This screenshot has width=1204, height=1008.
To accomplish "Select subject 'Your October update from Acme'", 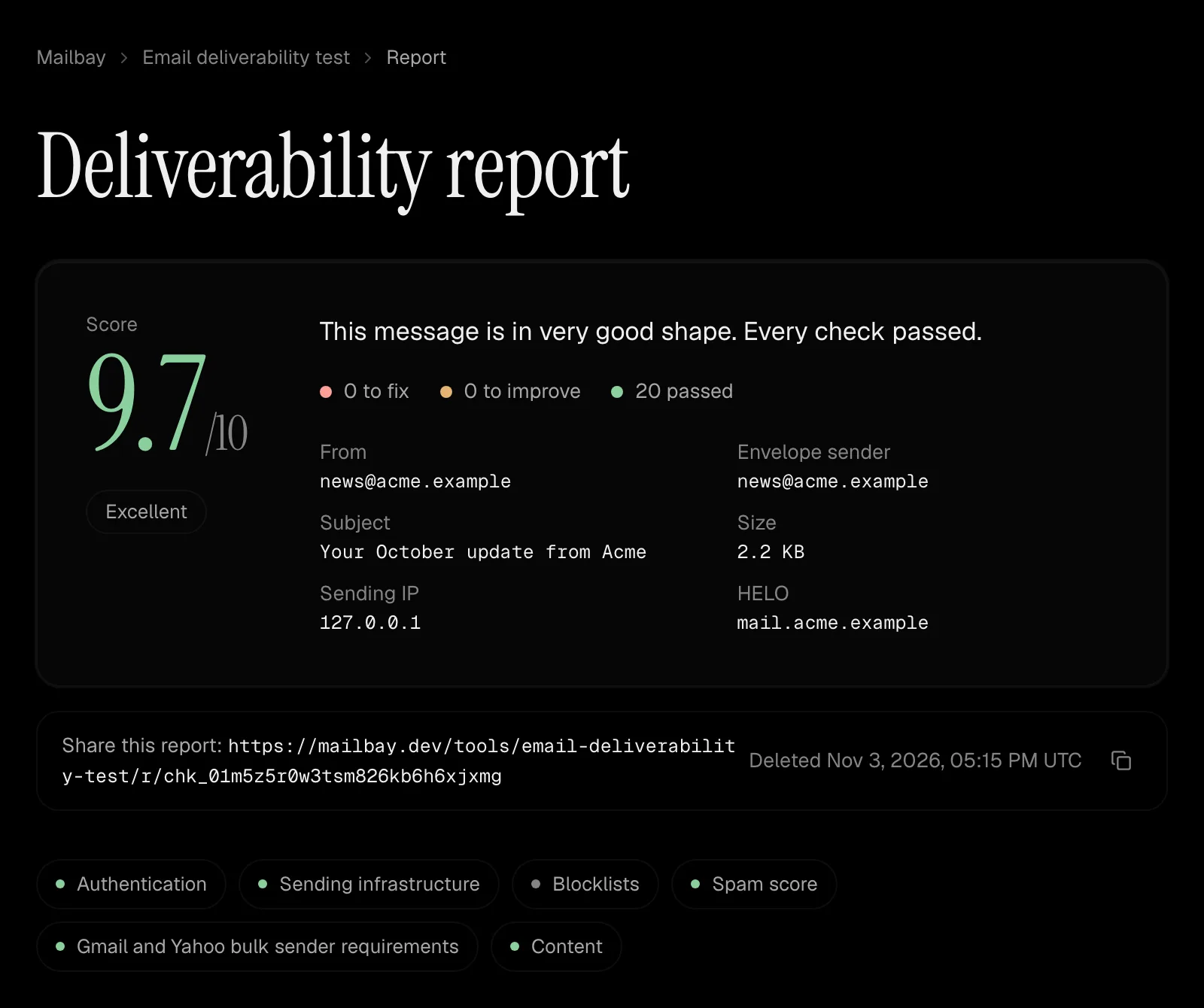I will [x=483, y=552].
